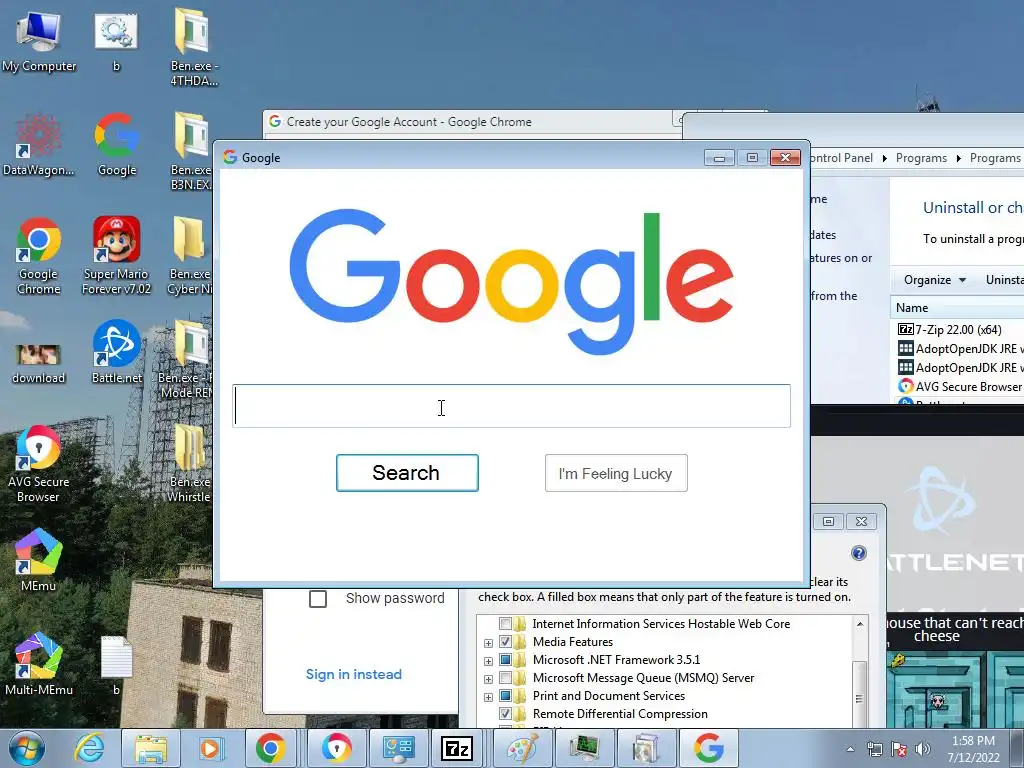
Task: Click the first Programs breadcrumb in Control Panel
Action: coord(921,158)
